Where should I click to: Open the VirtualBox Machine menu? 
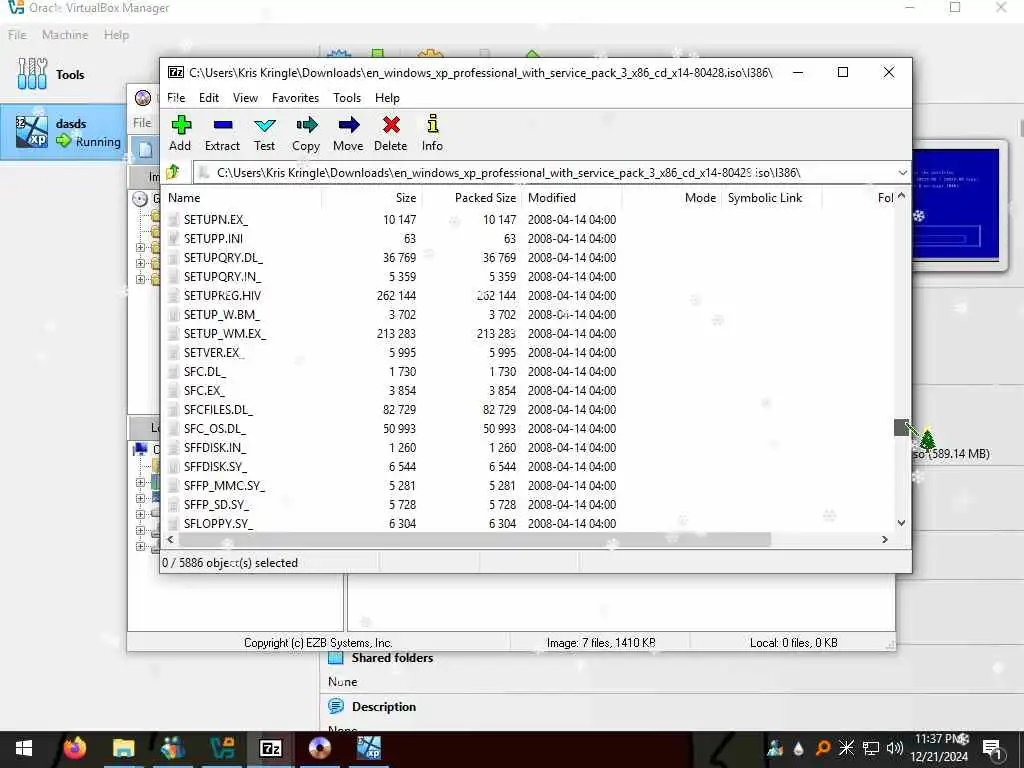pos(65,35)
